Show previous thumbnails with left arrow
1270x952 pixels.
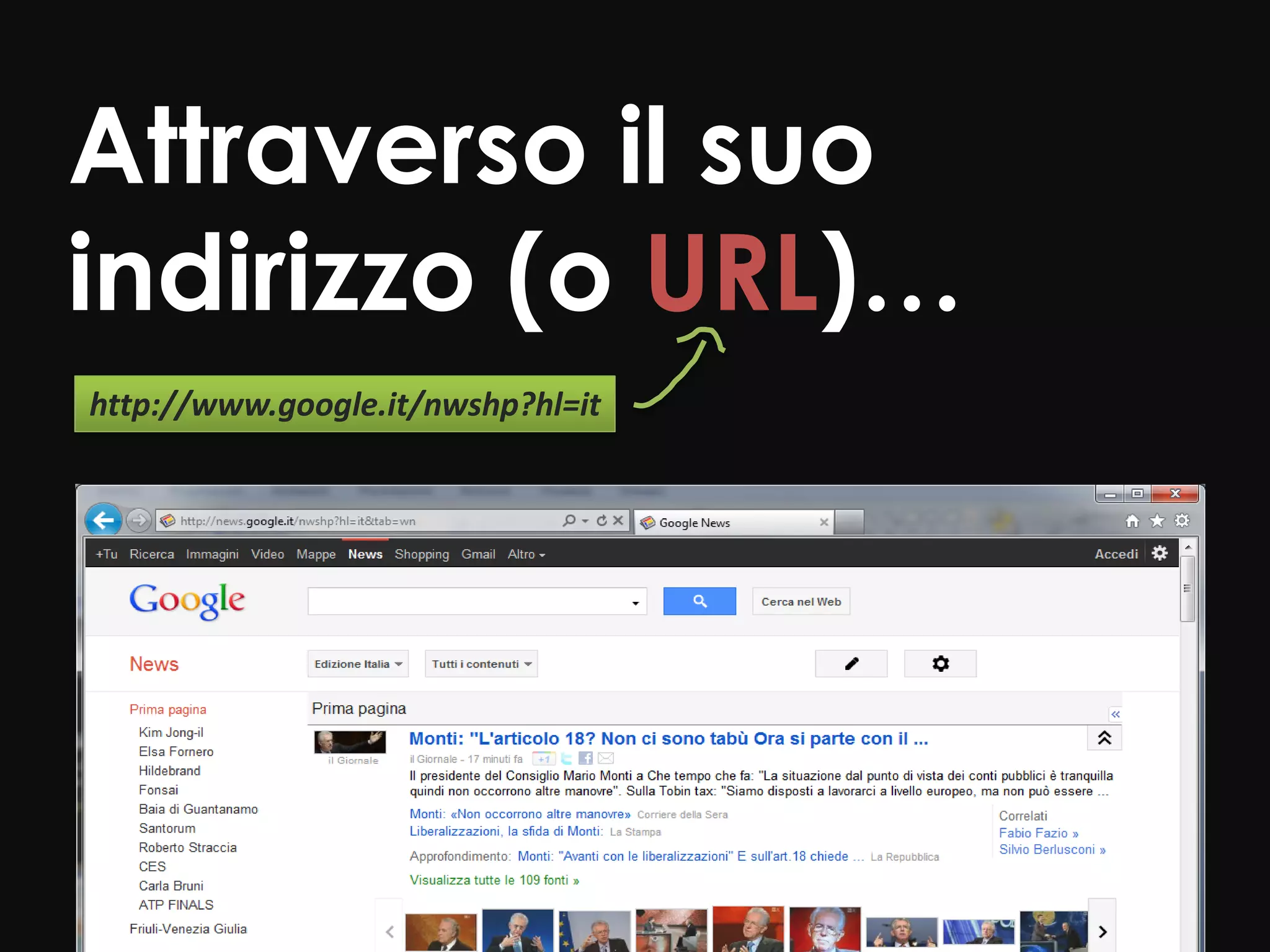389,932
